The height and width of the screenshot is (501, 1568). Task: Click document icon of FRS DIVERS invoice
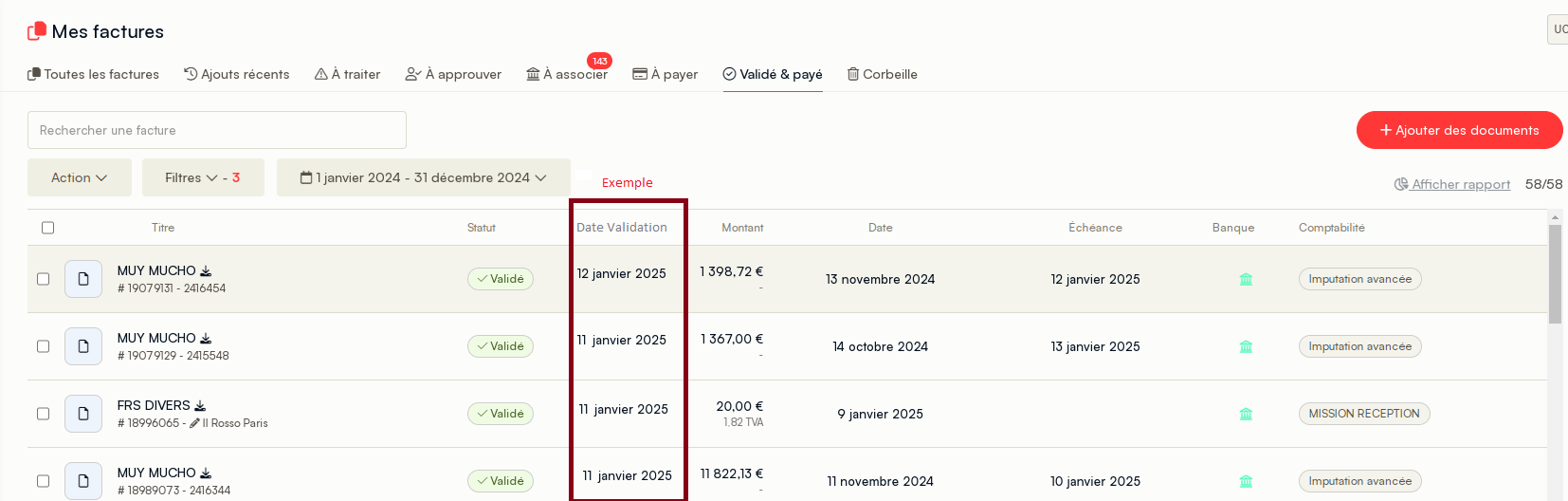pyautogui.click(x=83, y=414)
